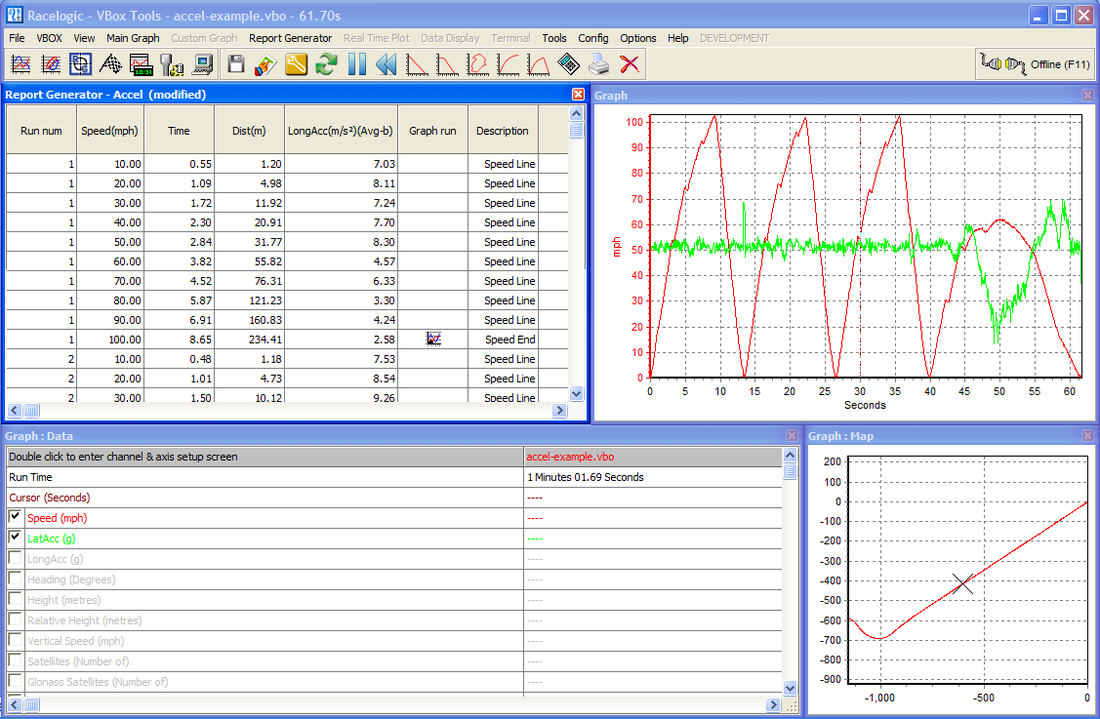Image resolution: width=1100 pixels, height=719 pixels.
Task: Enable the Height (metres) checkbox
Action: point(15,598)
